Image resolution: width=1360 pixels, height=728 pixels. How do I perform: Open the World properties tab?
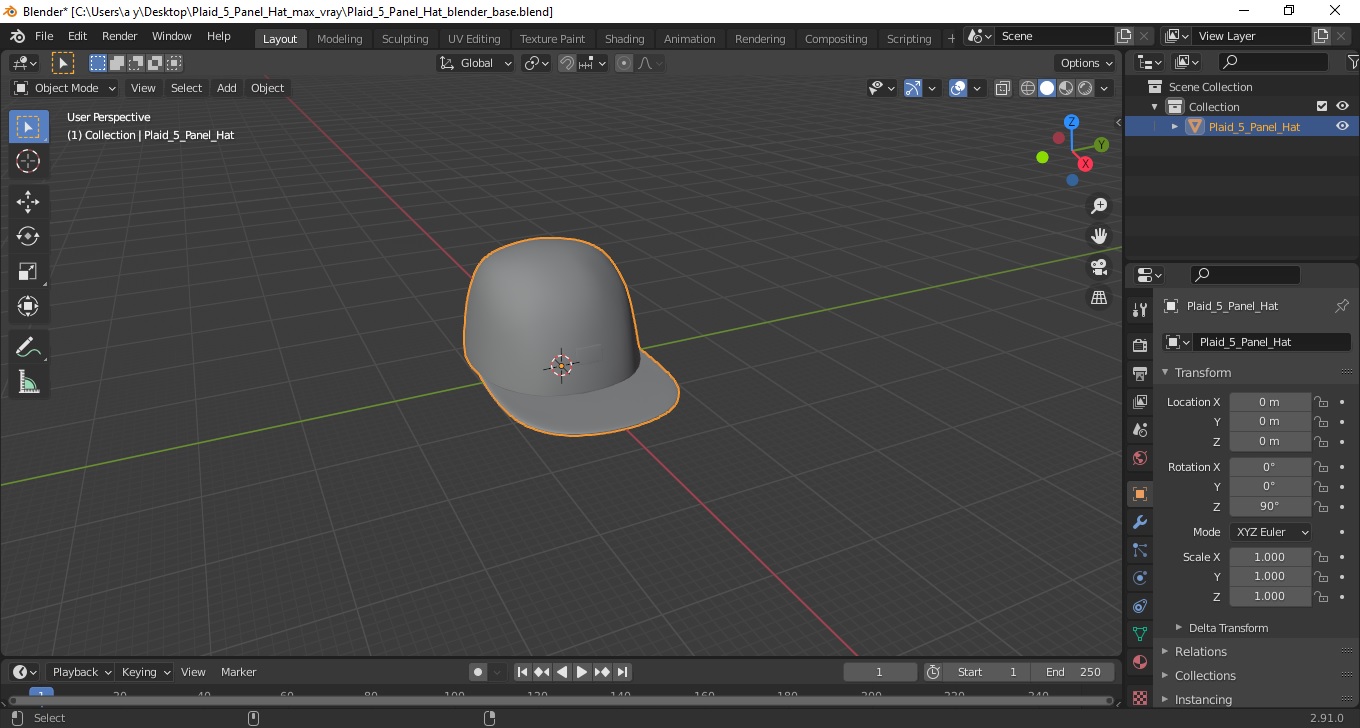click(1139, 457)
